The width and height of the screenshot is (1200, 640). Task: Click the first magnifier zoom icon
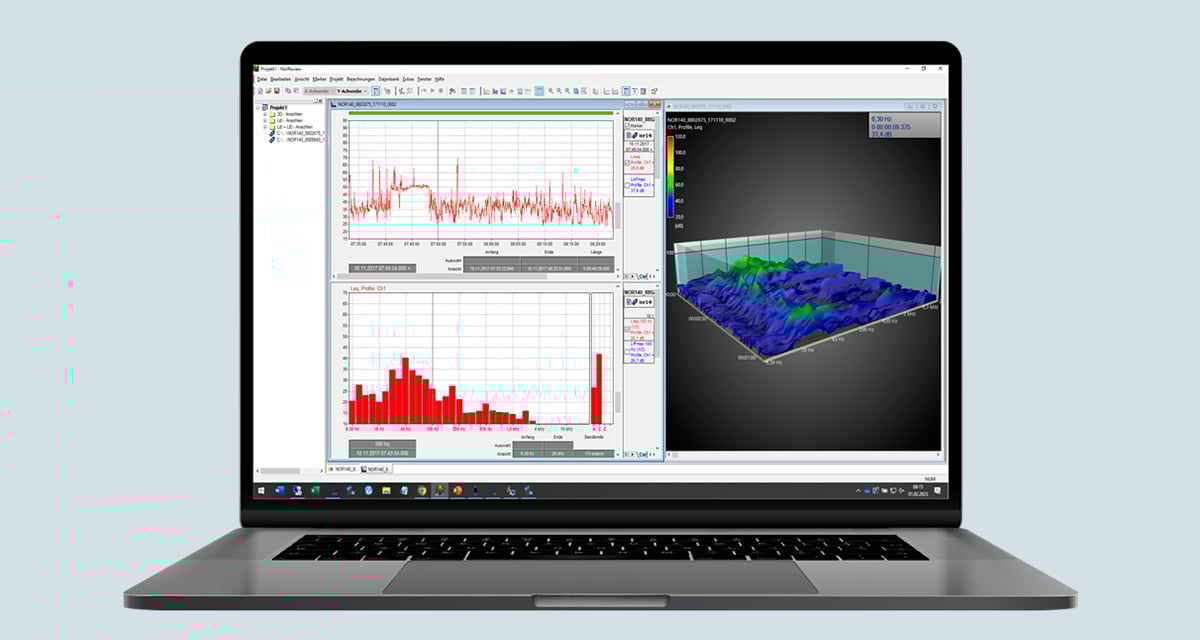(549, 90)
